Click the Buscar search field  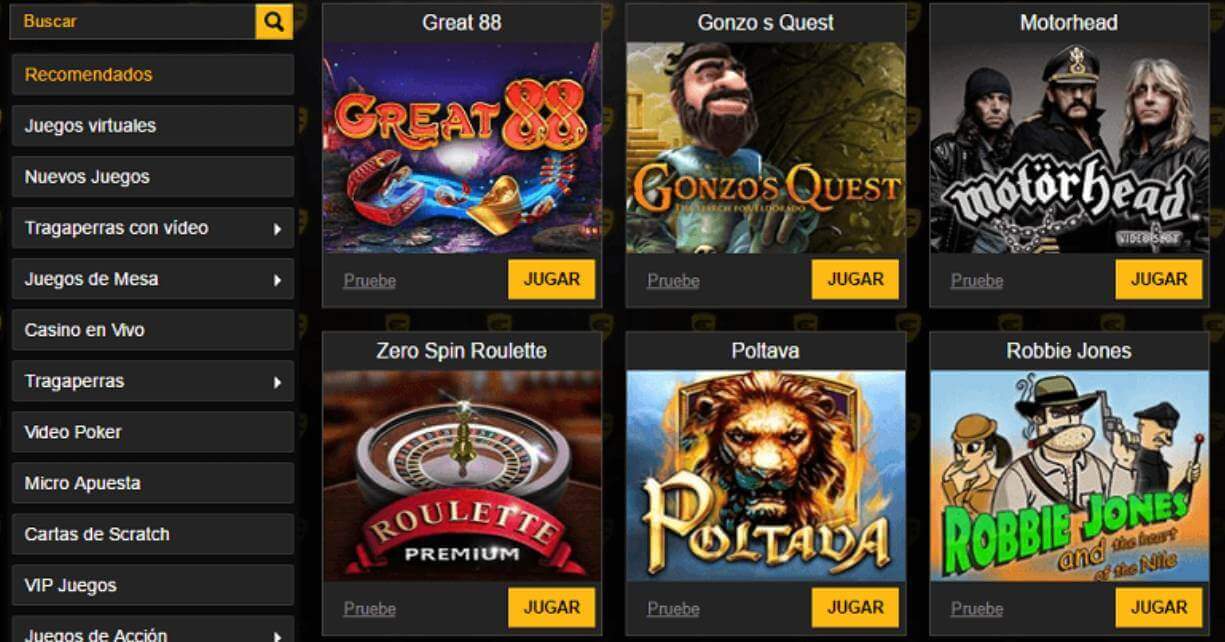click(x=132, y=21)
